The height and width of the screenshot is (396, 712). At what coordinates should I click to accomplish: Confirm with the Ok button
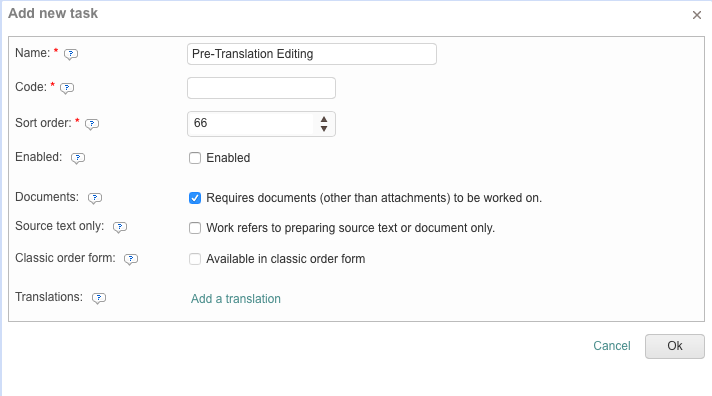[x=675, y=346]
